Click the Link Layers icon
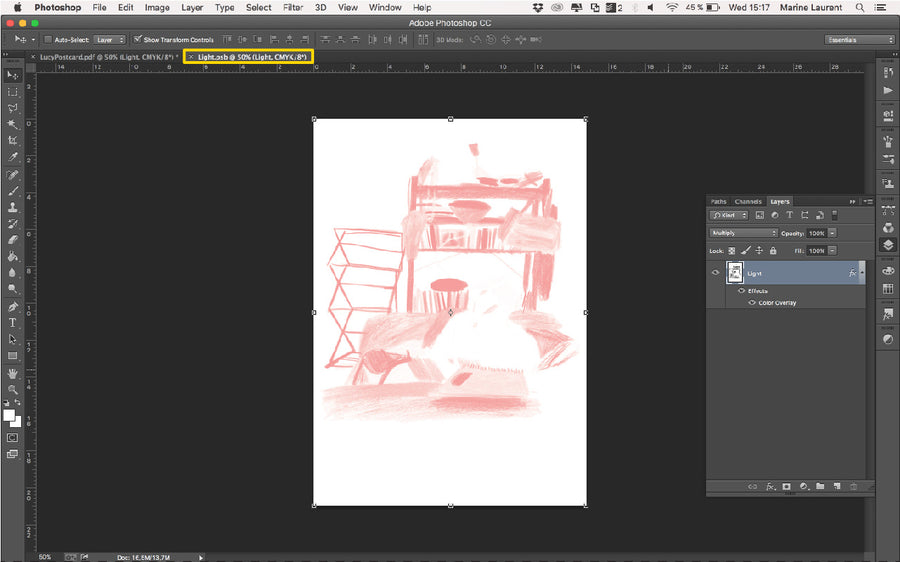900x562 pixels. click(x=752, y=486)
